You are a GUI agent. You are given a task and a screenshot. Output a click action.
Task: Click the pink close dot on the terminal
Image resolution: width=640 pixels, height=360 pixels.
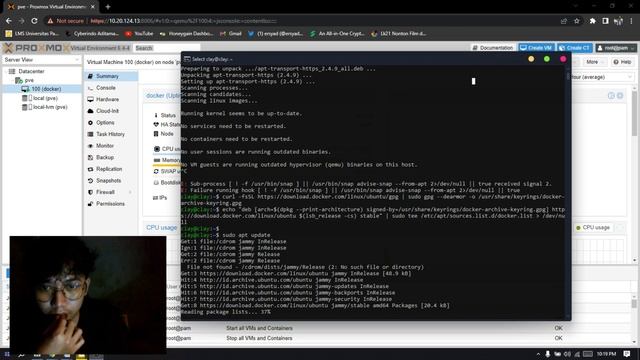point(563,59)
